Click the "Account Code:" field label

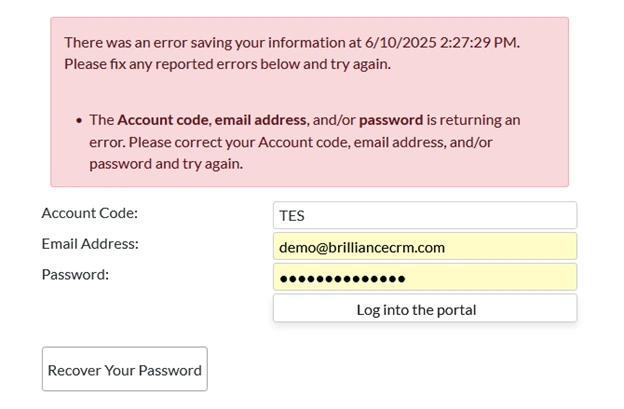coord(89,213)
